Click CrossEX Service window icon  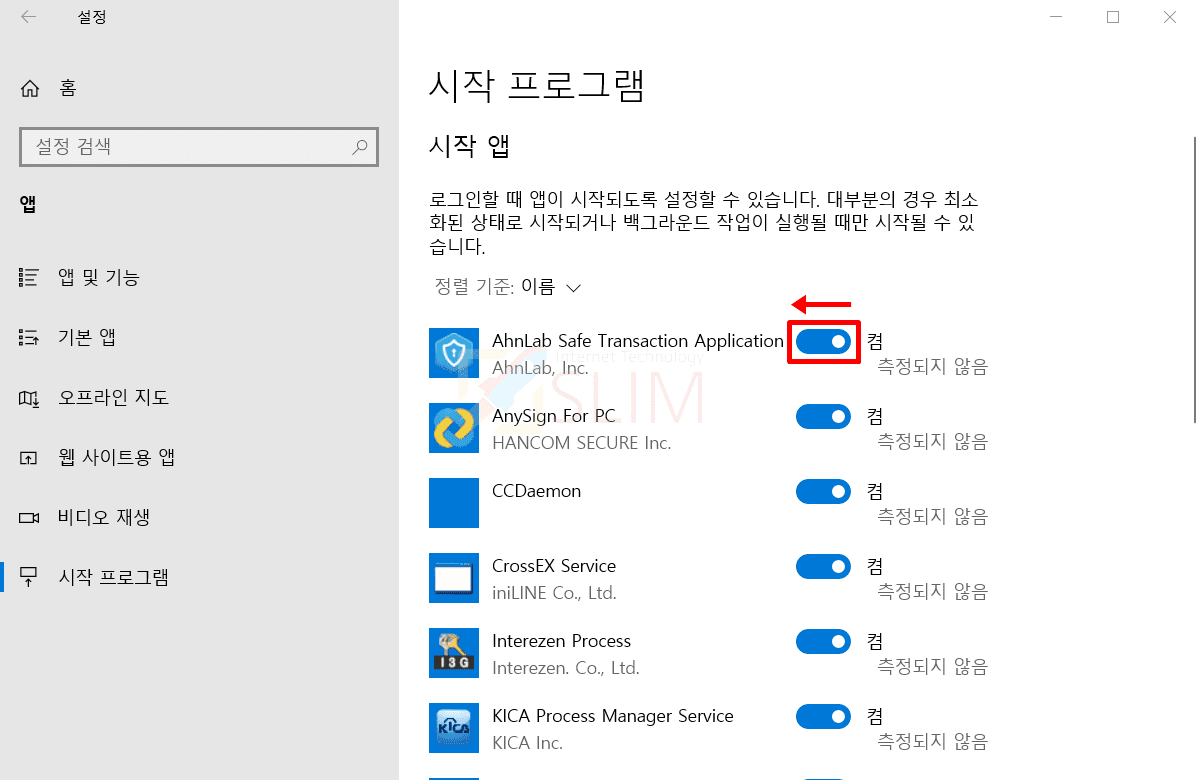[x=454, y=578]
